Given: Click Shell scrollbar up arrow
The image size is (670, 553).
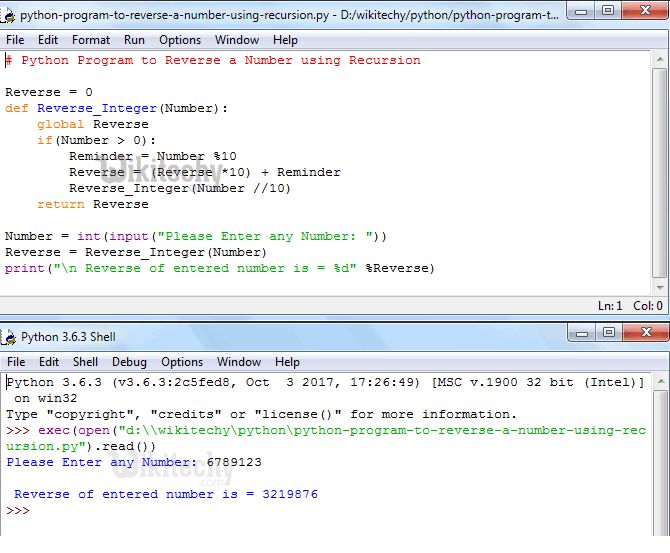Looking at the screenshot, I should [661, 381].
